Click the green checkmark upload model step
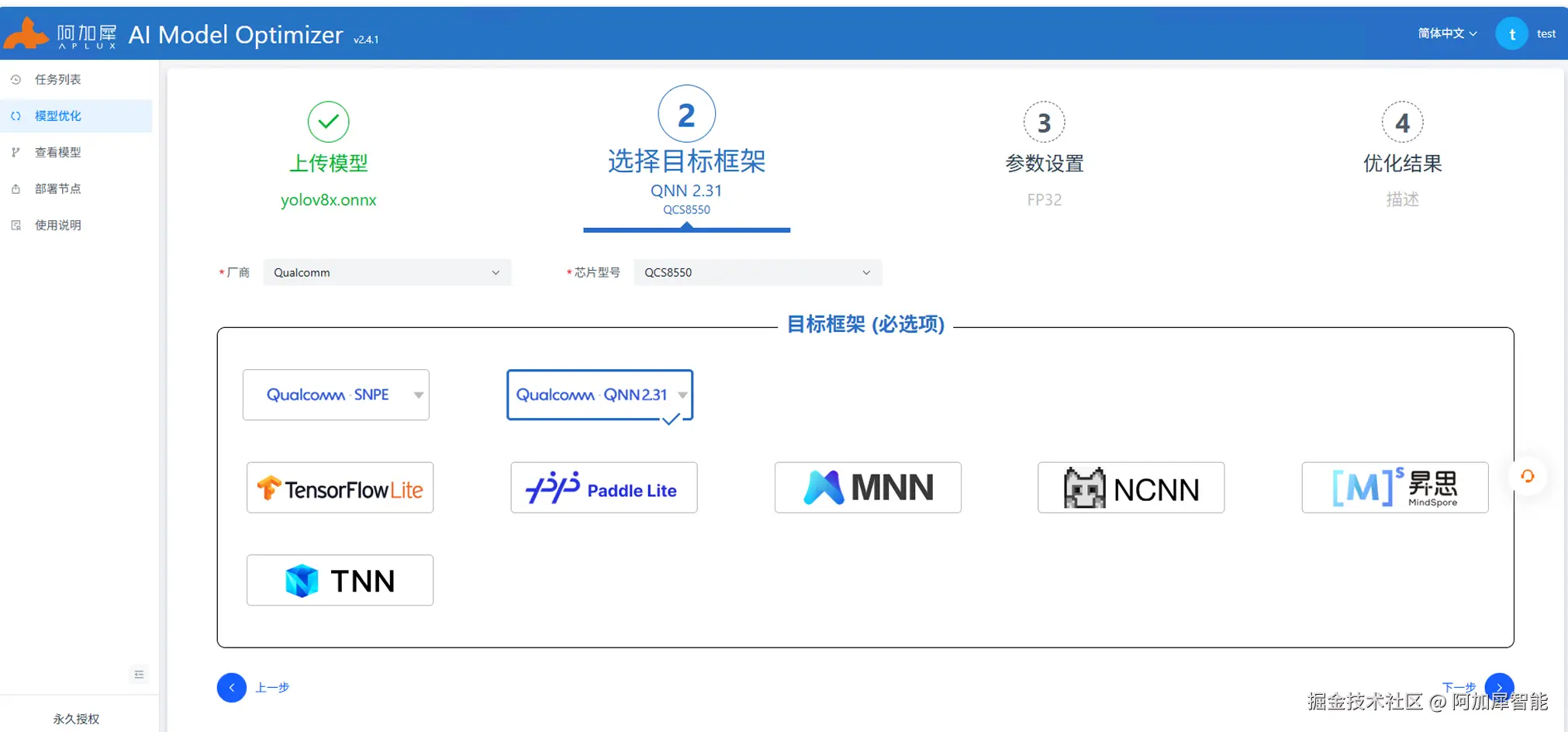 click(329, 122)
